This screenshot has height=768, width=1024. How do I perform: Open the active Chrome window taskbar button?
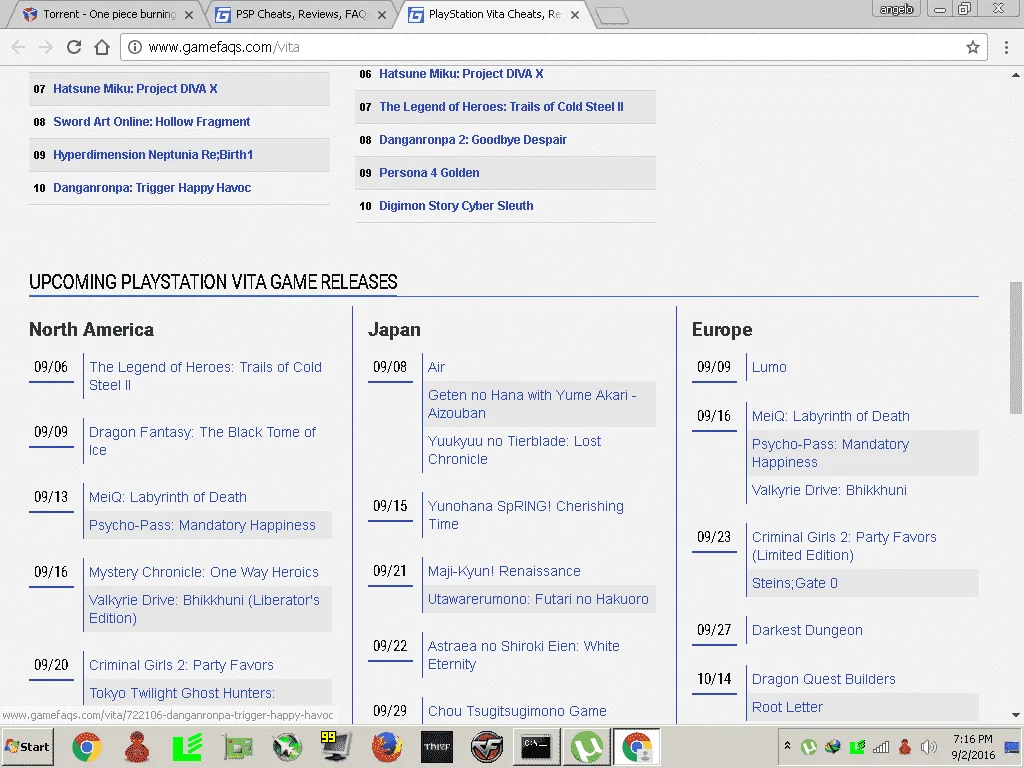[637, 746]
